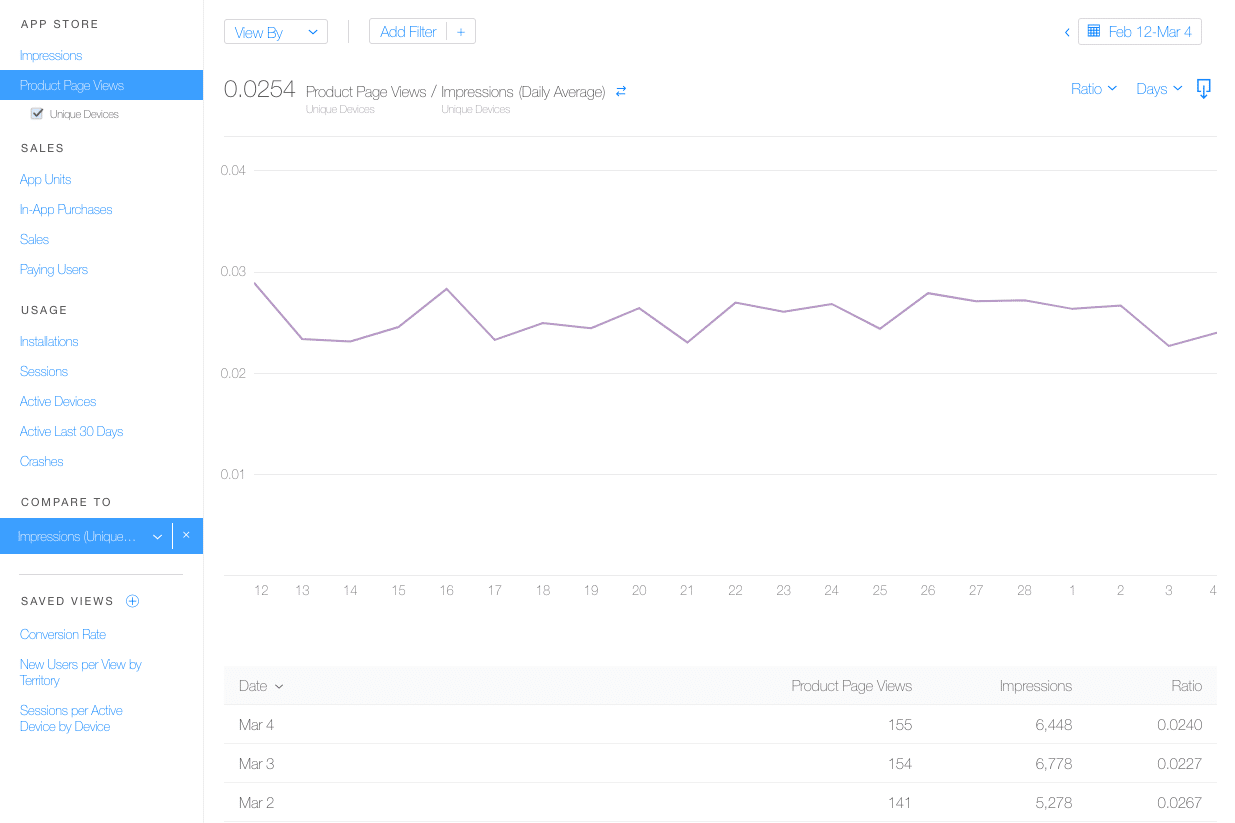This screenshot has height=823, width=1235.
Task: Click the download report icon near Days dropdown
Action: (1203, 89)
